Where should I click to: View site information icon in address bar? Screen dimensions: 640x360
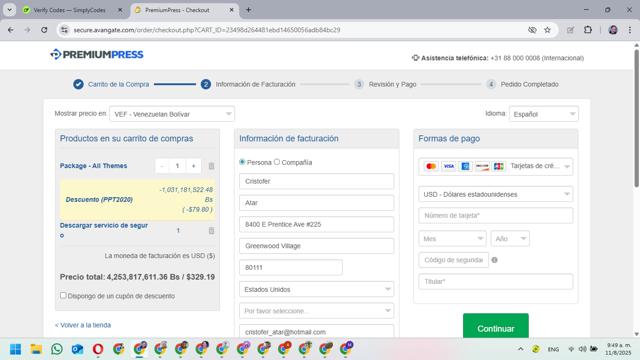click(64, 30)
